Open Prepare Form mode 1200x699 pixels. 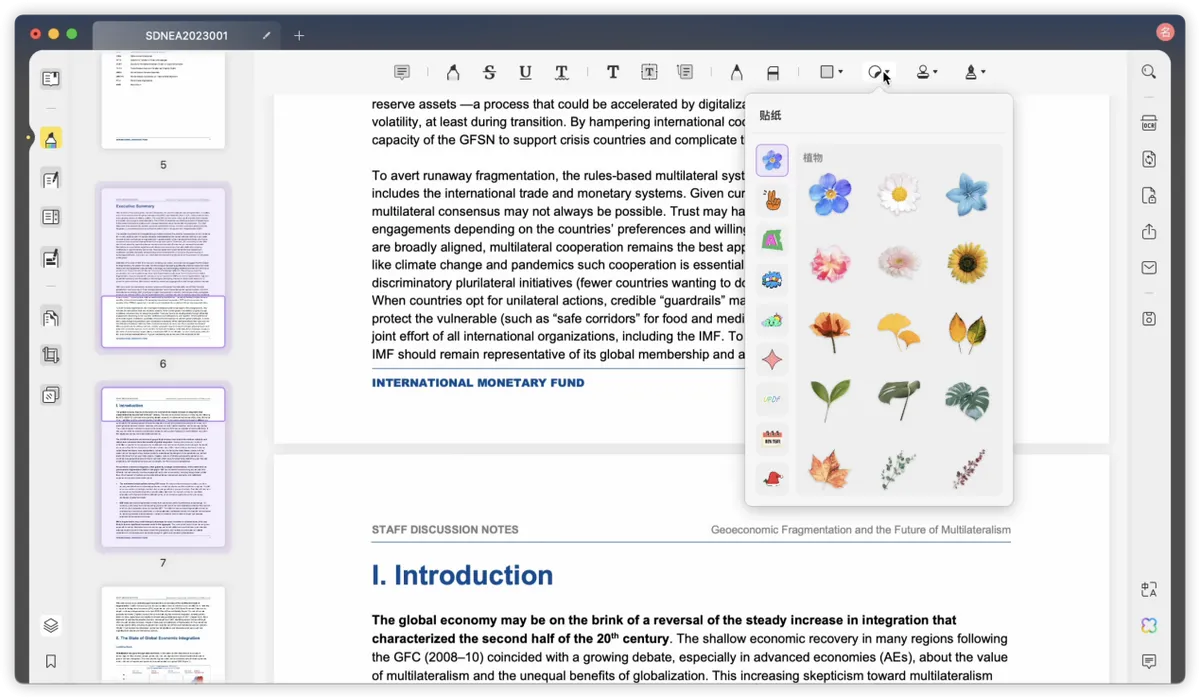coord(51,217)
